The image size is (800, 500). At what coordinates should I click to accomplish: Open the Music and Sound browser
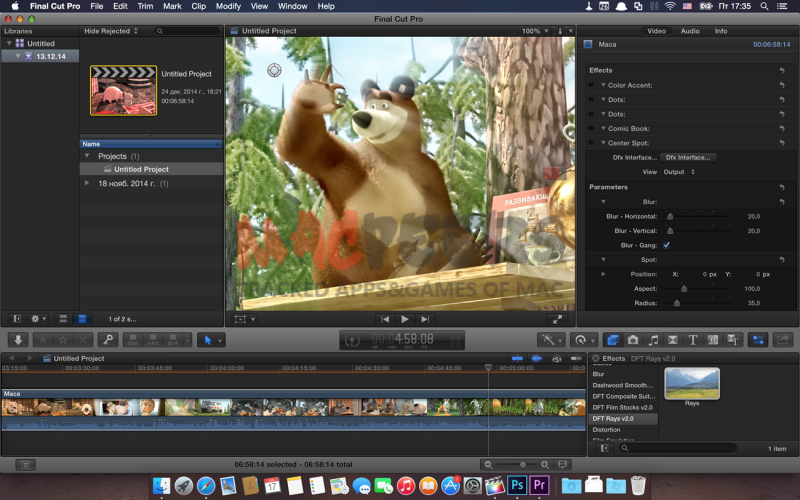(653, 340)
